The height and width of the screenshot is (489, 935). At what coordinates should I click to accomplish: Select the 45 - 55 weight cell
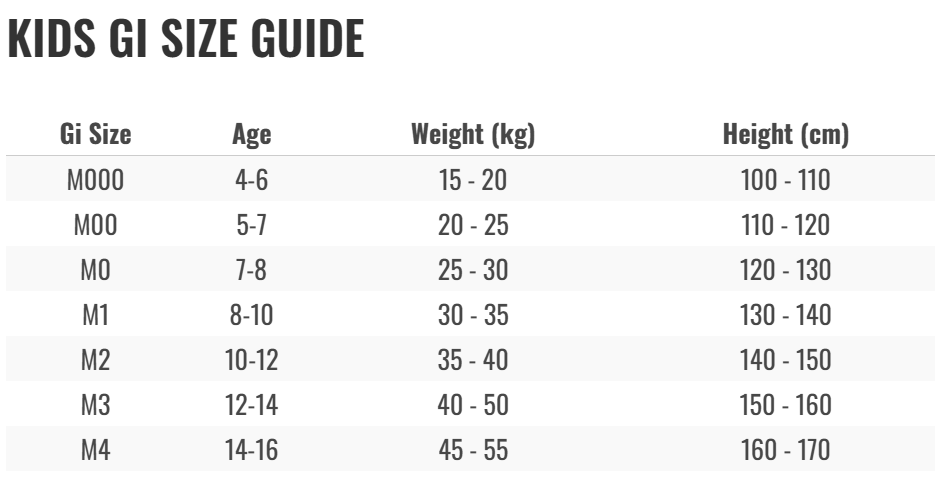pos(473,450)
